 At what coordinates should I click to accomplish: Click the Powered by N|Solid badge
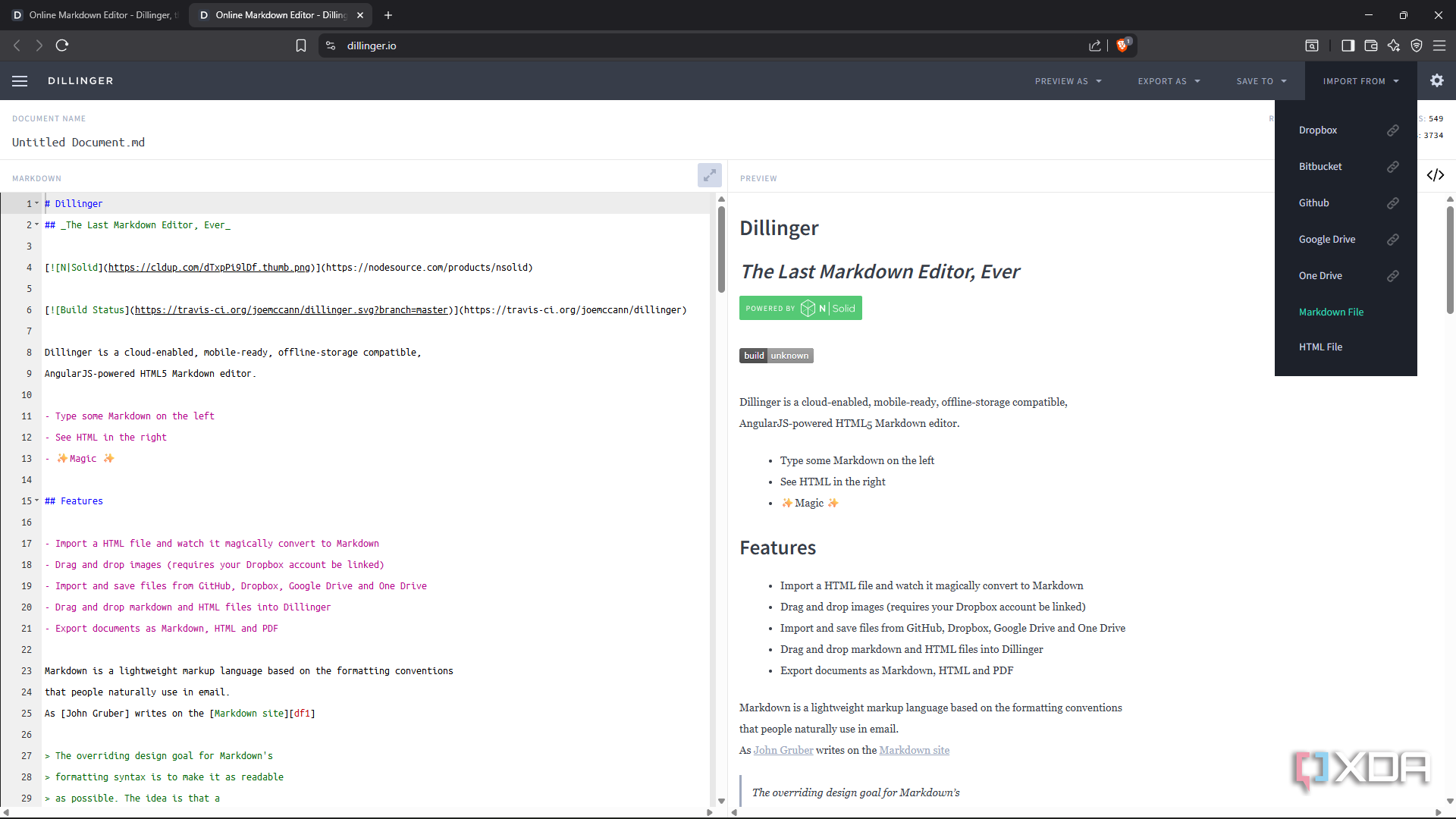[x=801, y=308]
